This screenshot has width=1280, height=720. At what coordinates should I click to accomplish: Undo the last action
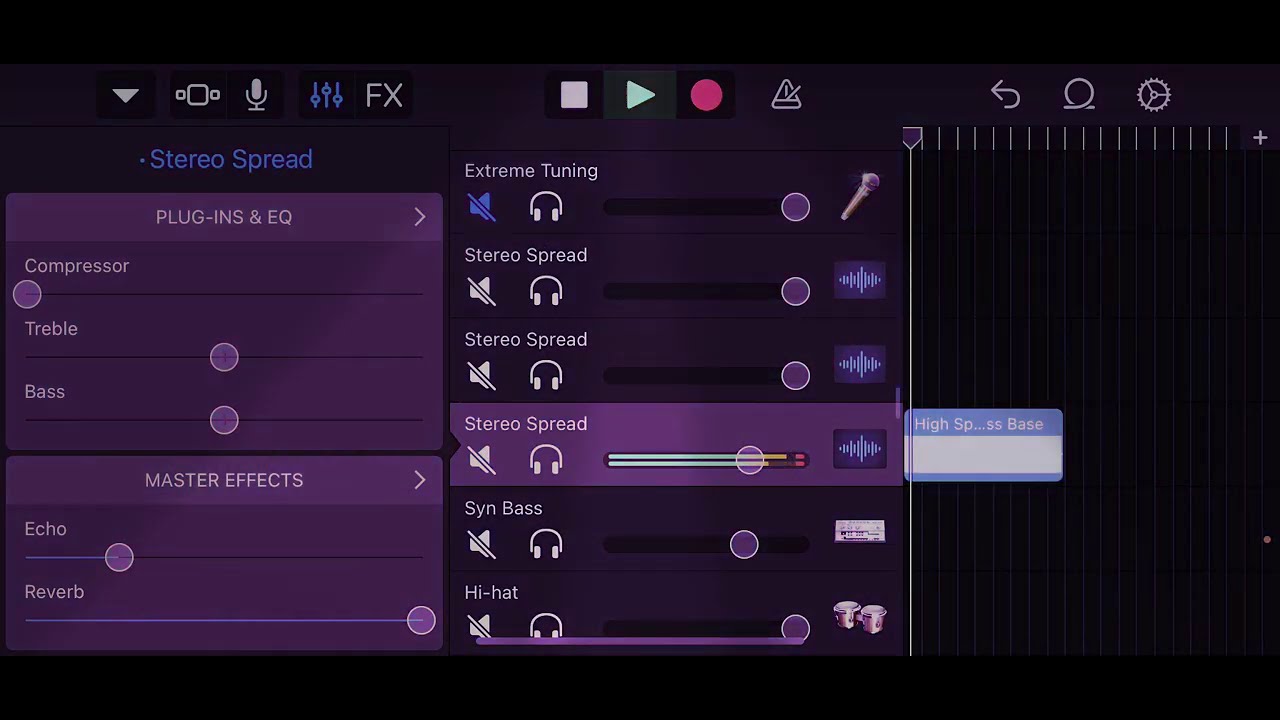coord(1005,95)
